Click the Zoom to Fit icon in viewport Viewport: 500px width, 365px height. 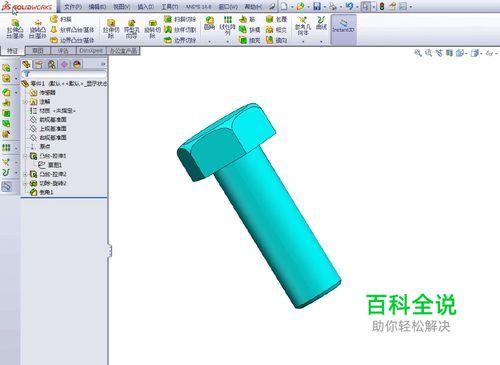[418, 53]
